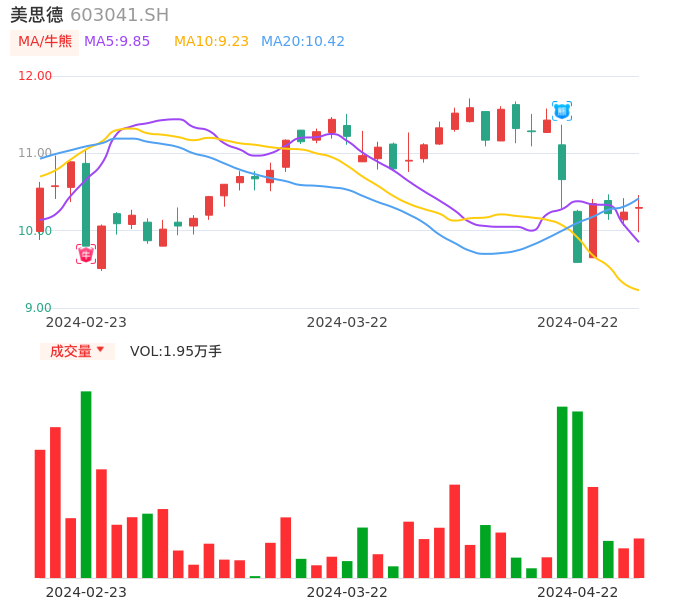Click the 2024-03-22 date label under the candlestick chart
This screenshot has height=606, width=686.
click(346, 322)
